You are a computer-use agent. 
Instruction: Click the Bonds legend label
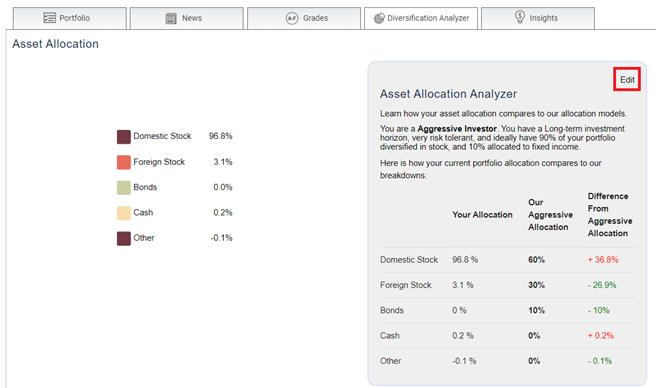[x=145, y=187]
